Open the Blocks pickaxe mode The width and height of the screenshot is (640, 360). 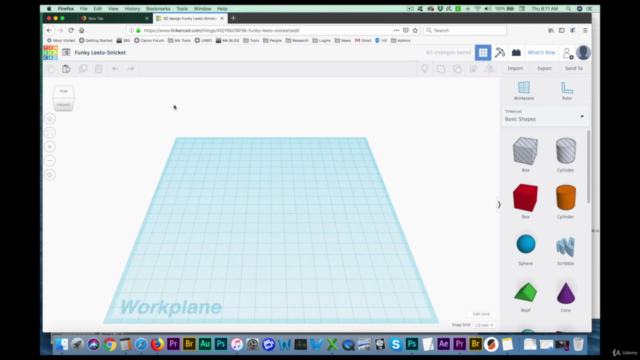500,52
